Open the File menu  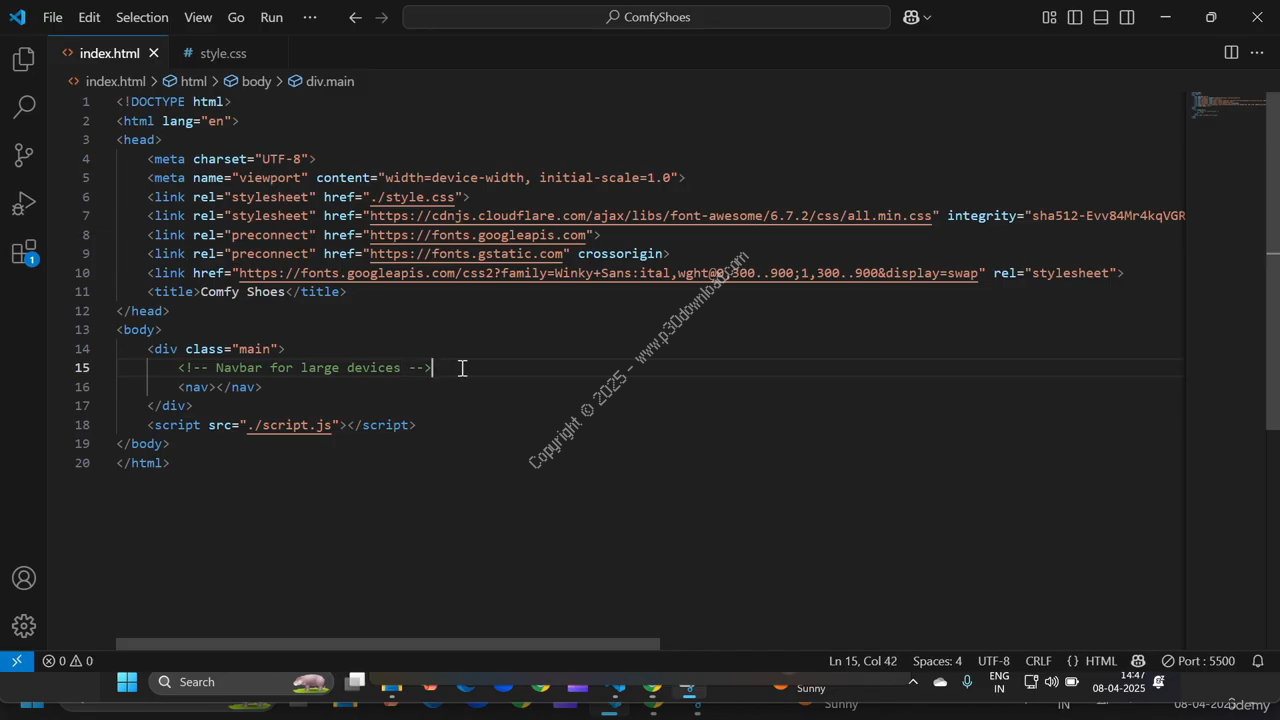pos(53,17)
